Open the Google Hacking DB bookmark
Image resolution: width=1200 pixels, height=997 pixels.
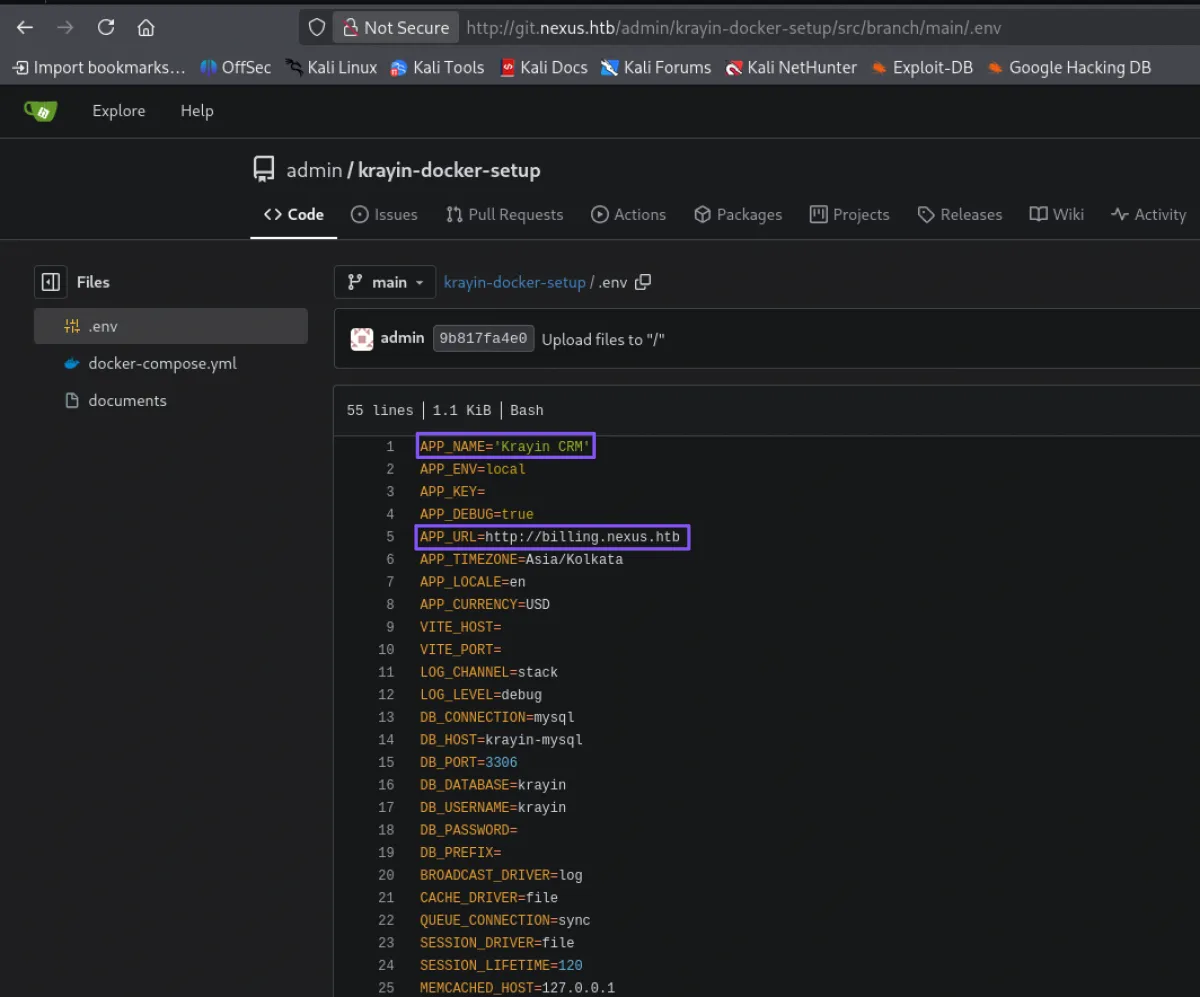click(1069, 67)
